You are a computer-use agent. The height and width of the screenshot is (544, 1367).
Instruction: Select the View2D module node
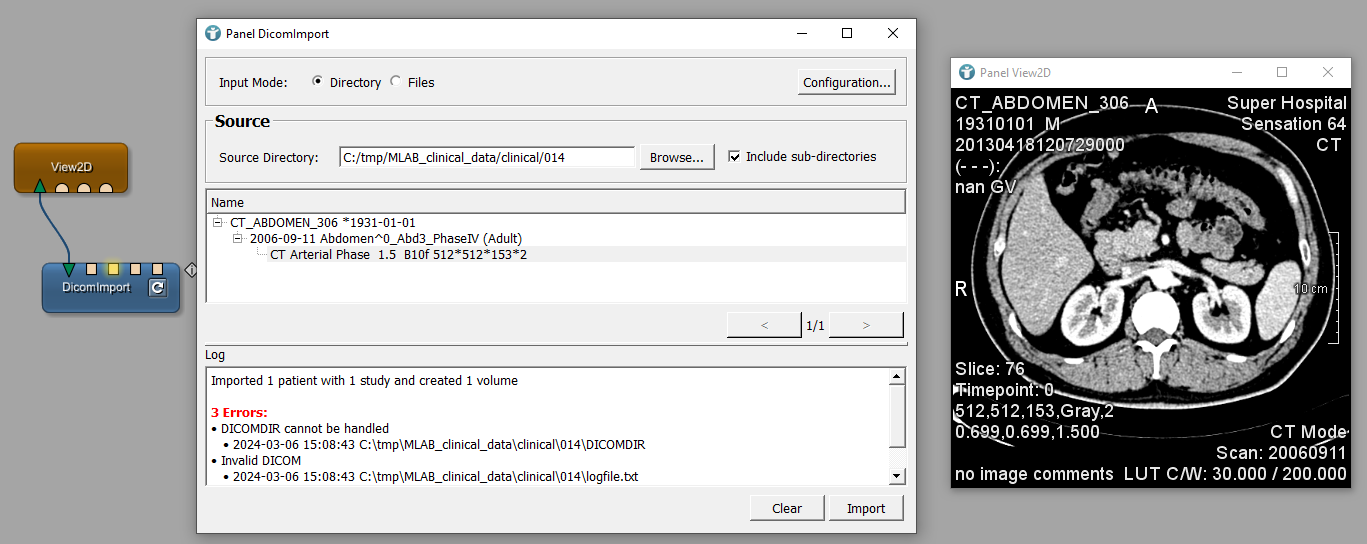70,165
